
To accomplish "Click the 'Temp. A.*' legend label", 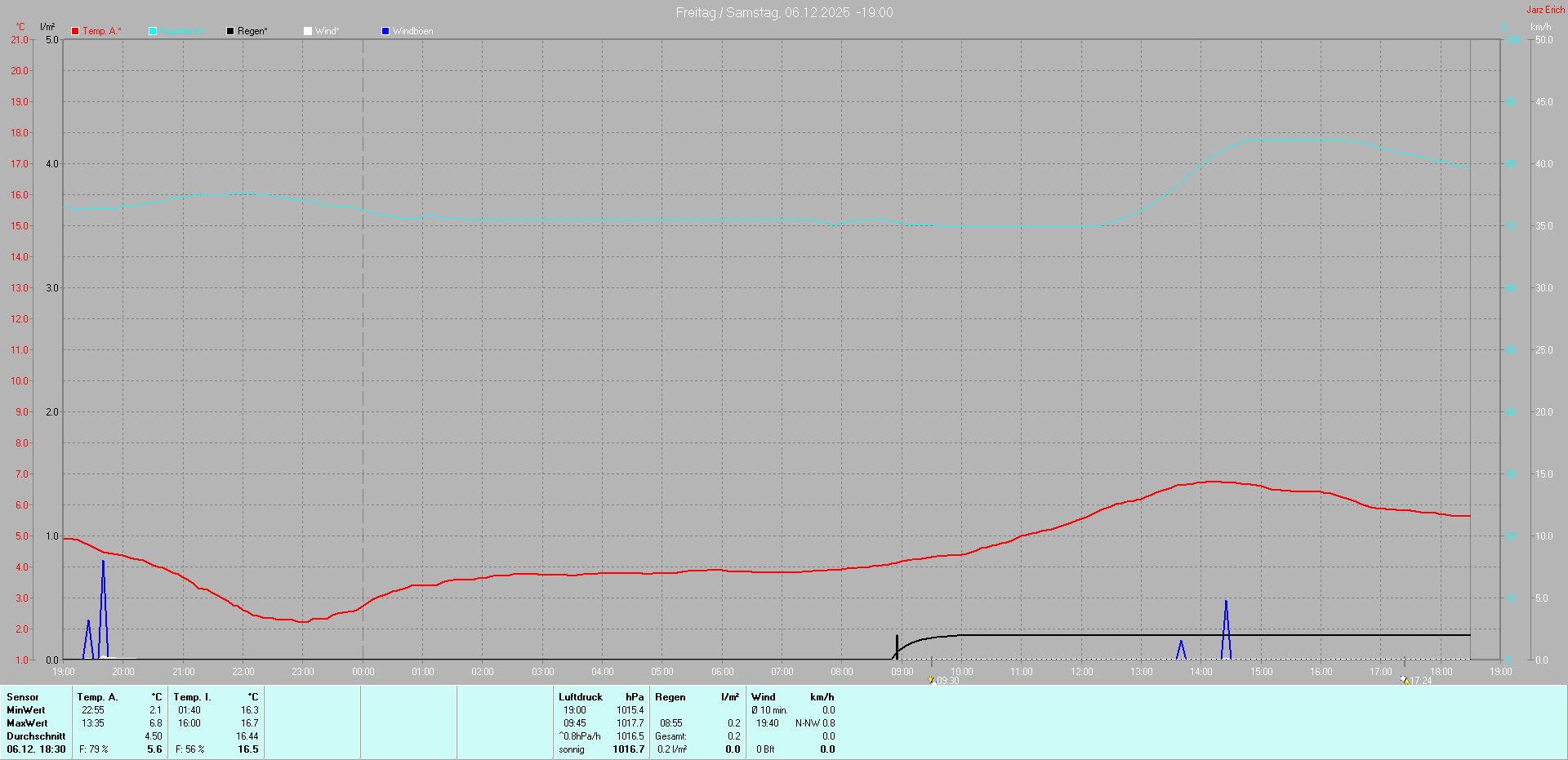I will [x=102, y=31].
